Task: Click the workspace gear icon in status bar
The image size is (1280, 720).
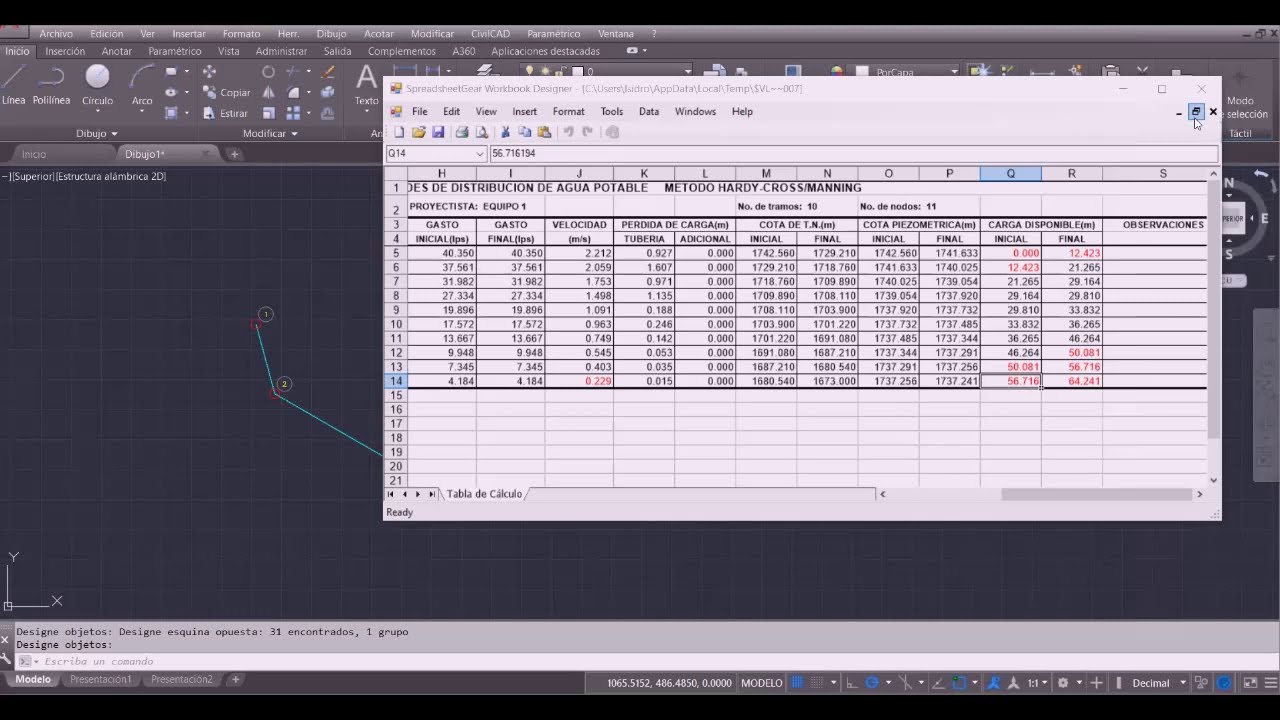Action: (x=1063, y=683)
